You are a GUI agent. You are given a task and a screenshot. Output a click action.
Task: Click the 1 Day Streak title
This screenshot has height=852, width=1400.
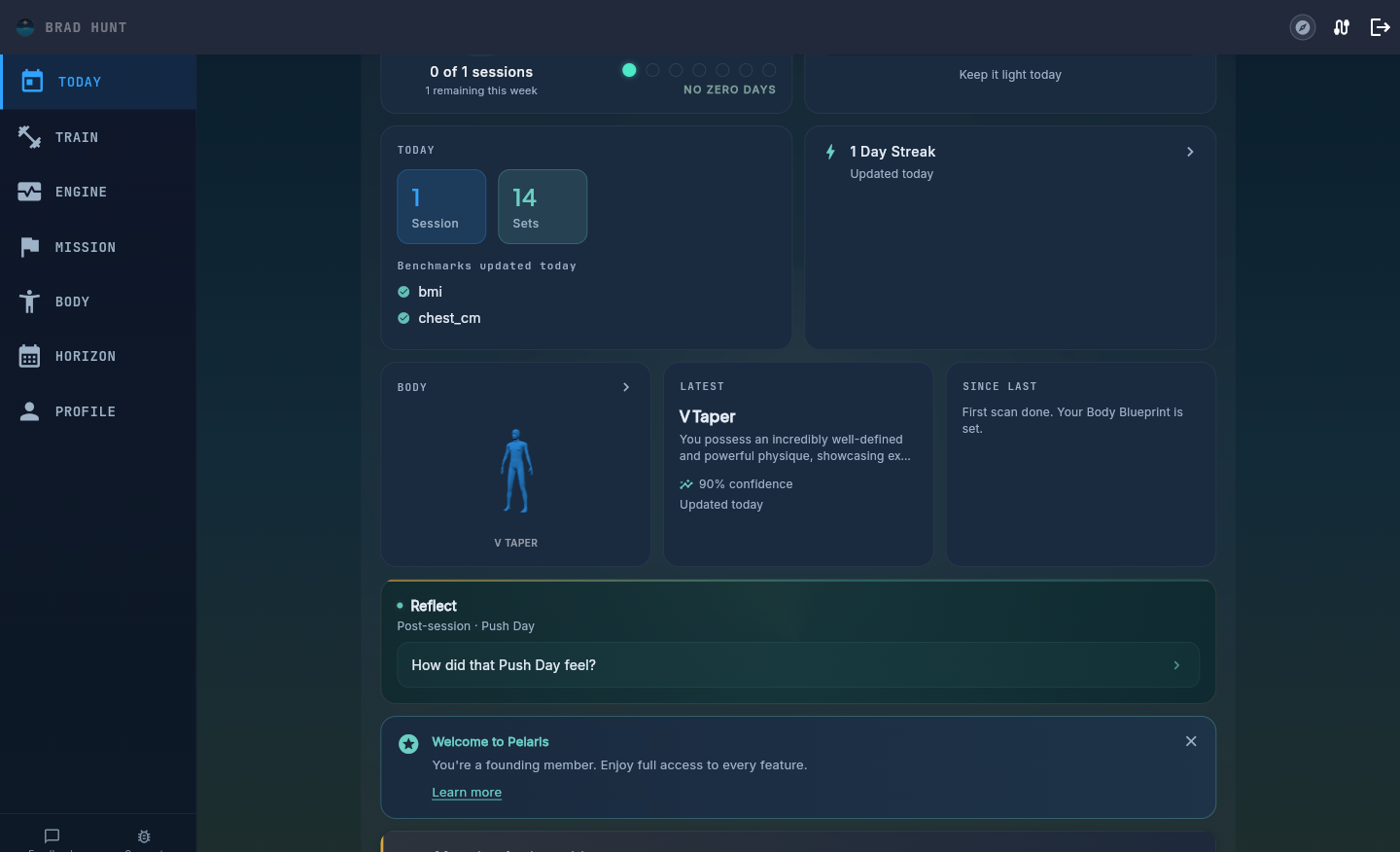pos(892,152)
